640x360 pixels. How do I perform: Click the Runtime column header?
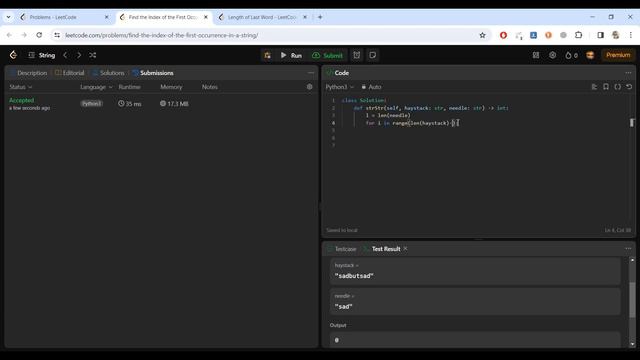click(x=129, y=87)
